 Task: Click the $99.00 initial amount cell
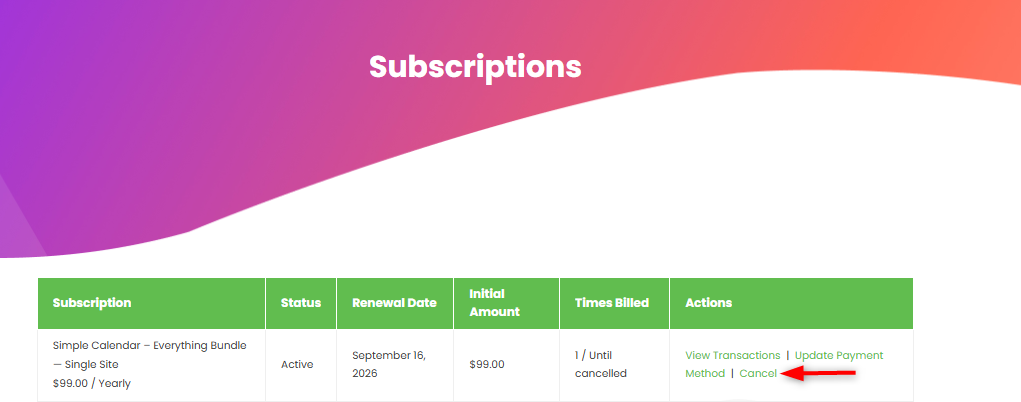(487, 364)
